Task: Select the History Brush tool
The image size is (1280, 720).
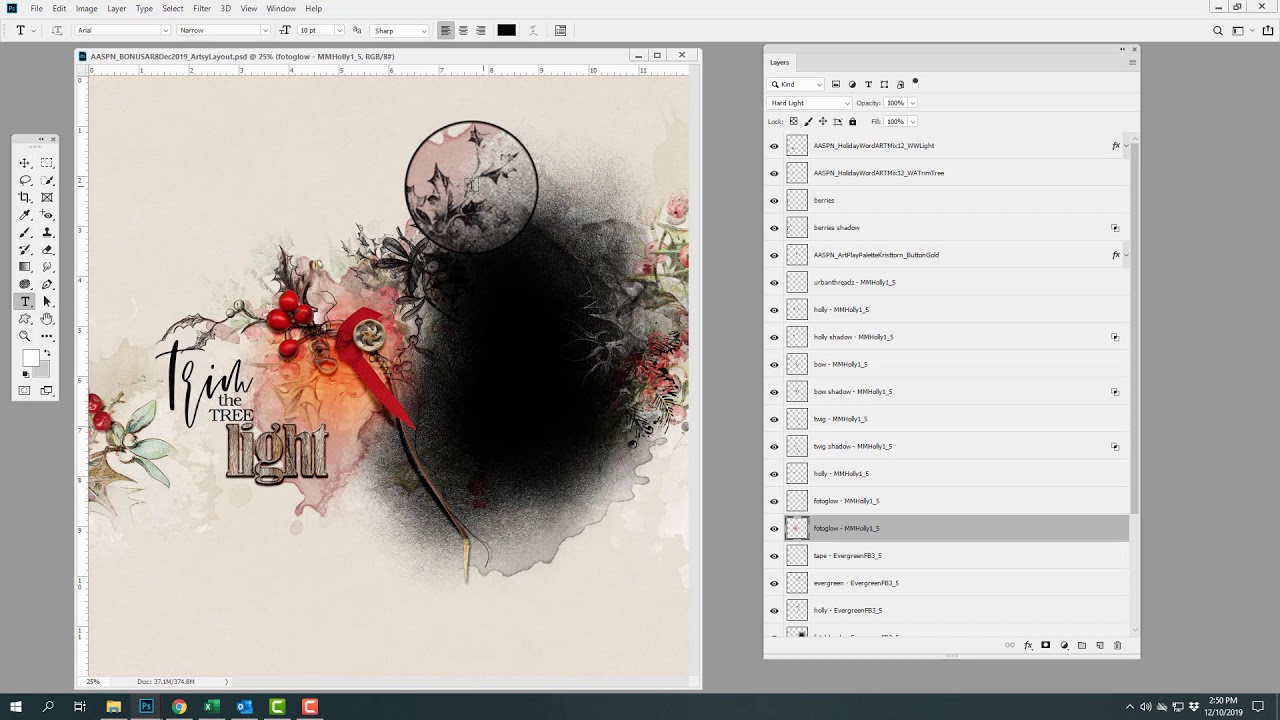Action: (25, 249)
